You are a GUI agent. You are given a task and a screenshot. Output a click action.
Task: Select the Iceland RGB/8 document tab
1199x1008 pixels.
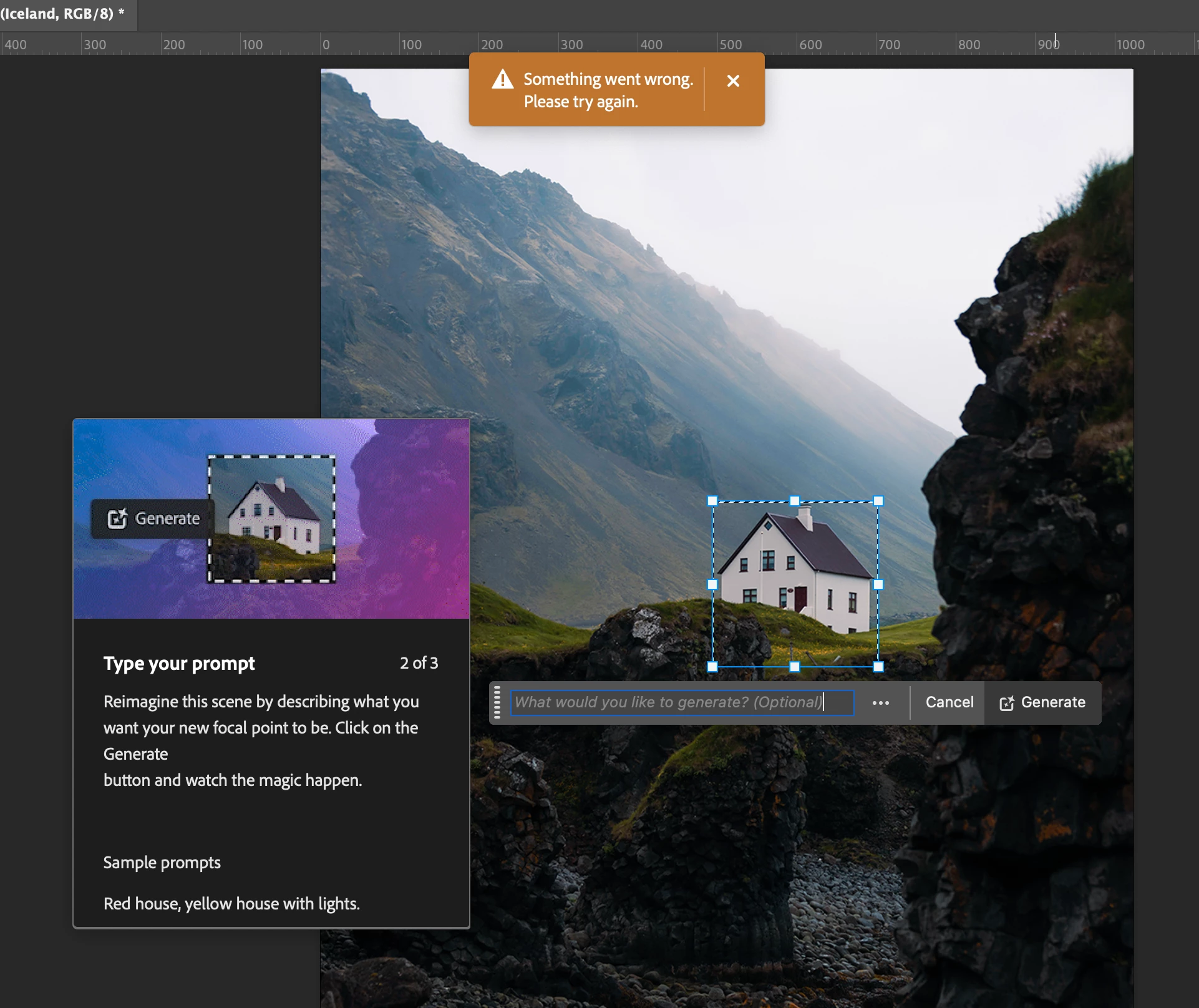pyautogui.click(x=62, y=14)
